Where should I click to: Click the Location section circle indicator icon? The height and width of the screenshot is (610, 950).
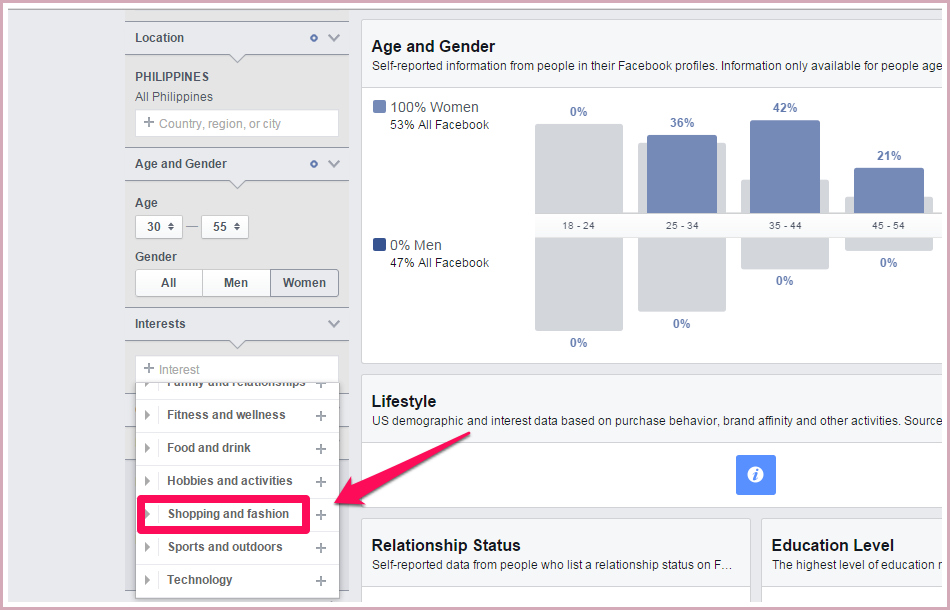click(313, 38)
